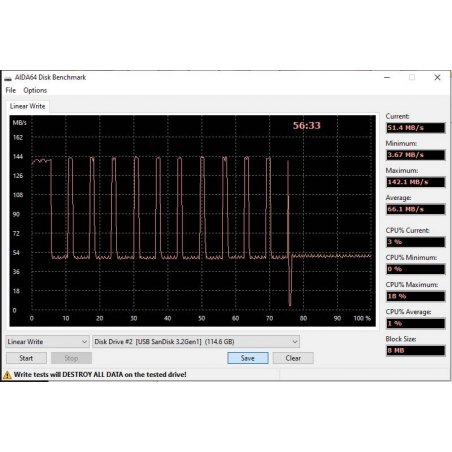
Task: Open the File menu
Action: pos(11,90)
